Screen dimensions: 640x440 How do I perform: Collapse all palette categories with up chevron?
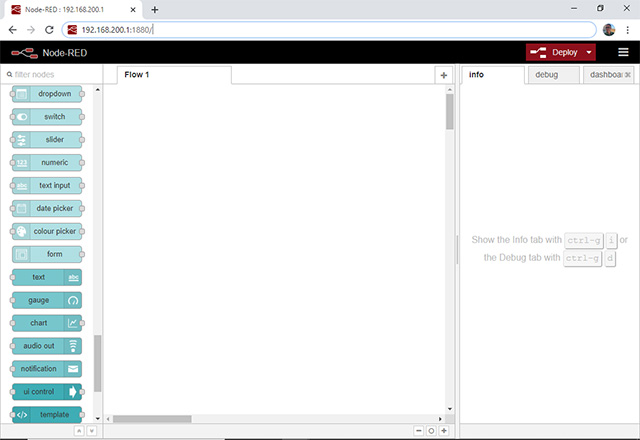click(79, 431)
